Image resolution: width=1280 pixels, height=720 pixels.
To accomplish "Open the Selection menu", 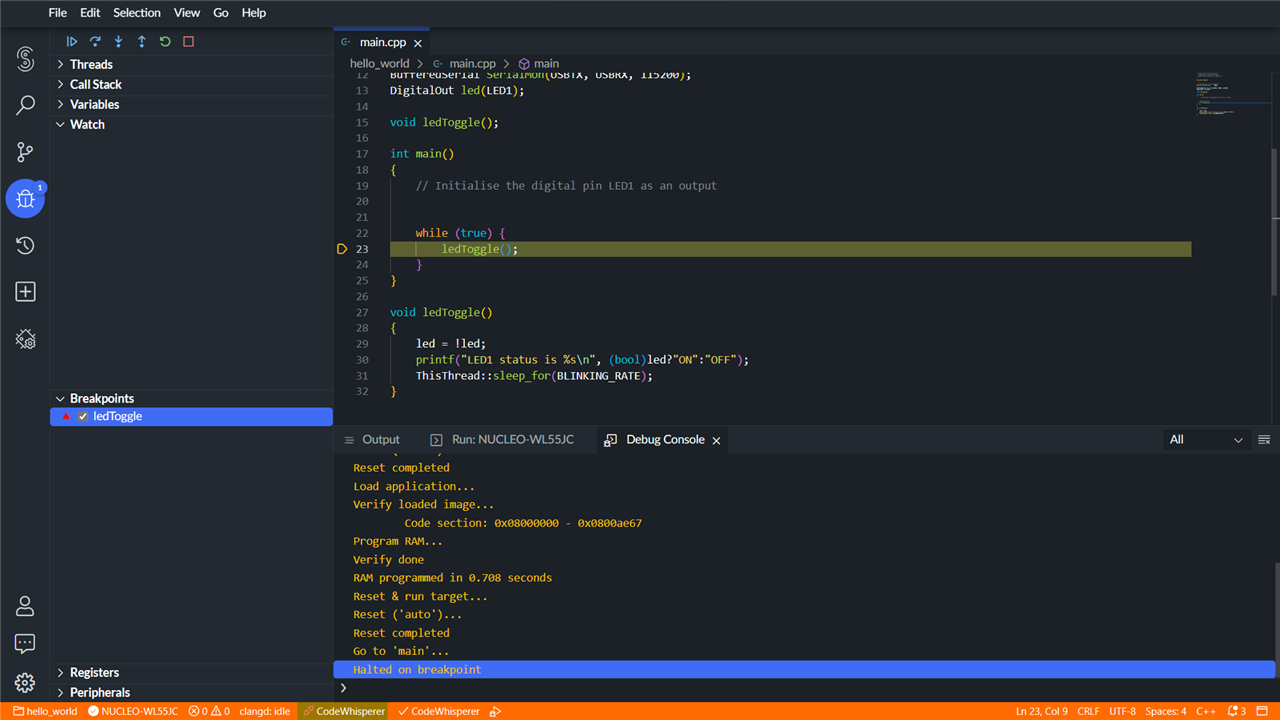I will click(x=137, y=13).
